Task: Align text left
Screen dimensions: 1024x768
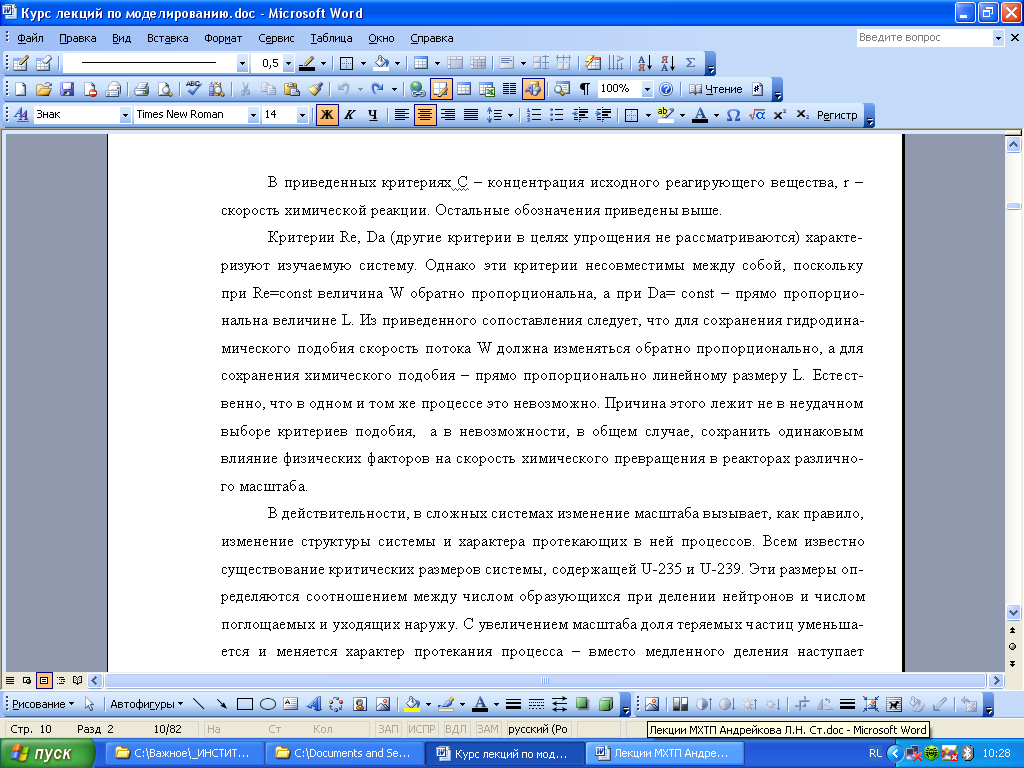Action: click(402, 115)
